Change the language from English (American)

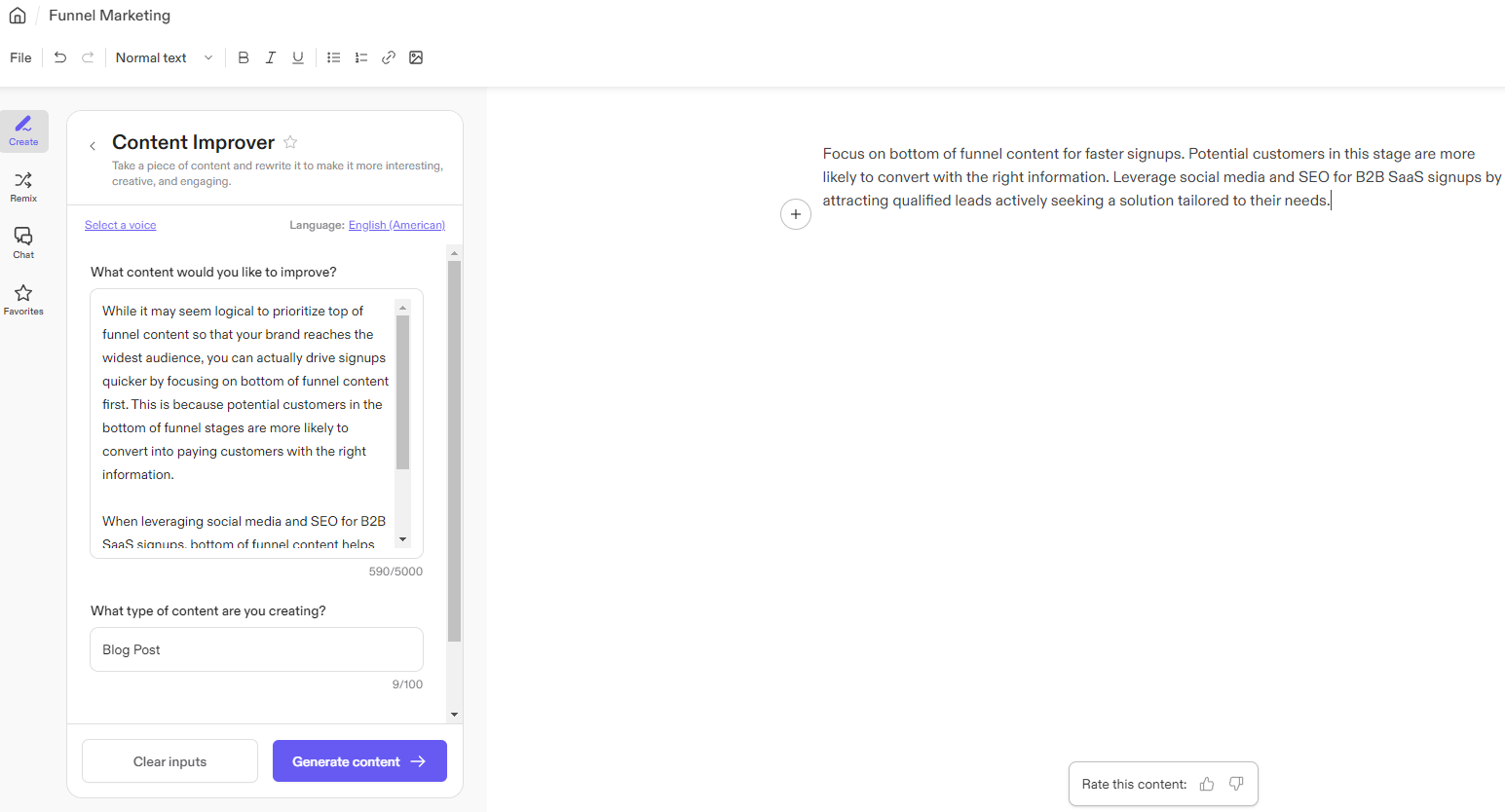[396, 224]
